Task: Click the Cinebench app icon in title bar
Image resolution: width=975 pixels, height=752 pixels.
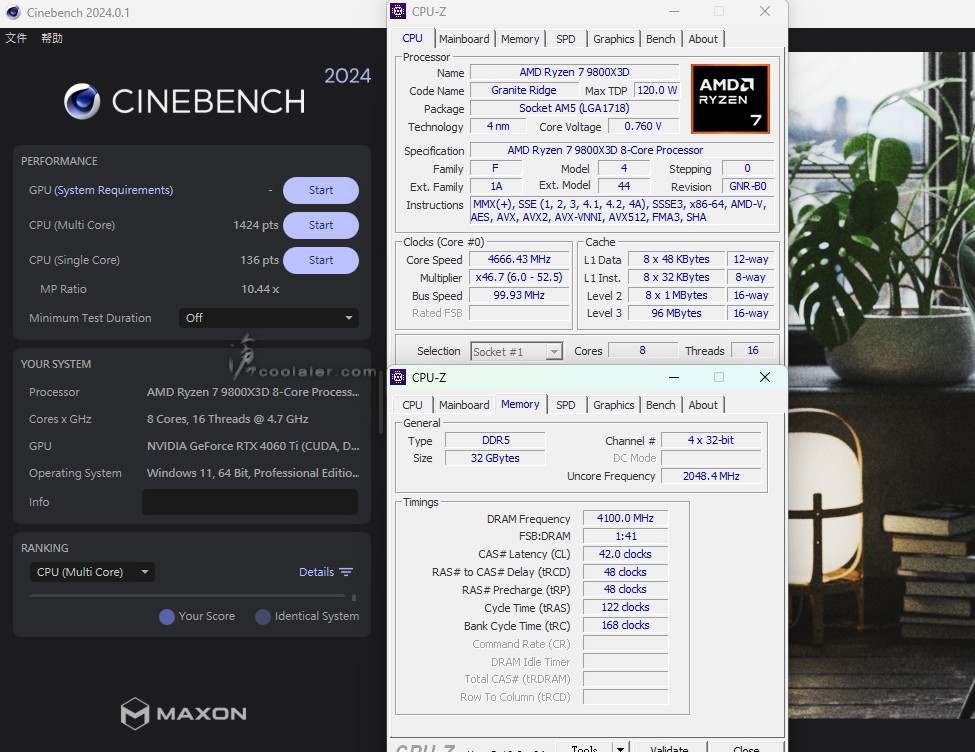Action: [13, 12]
